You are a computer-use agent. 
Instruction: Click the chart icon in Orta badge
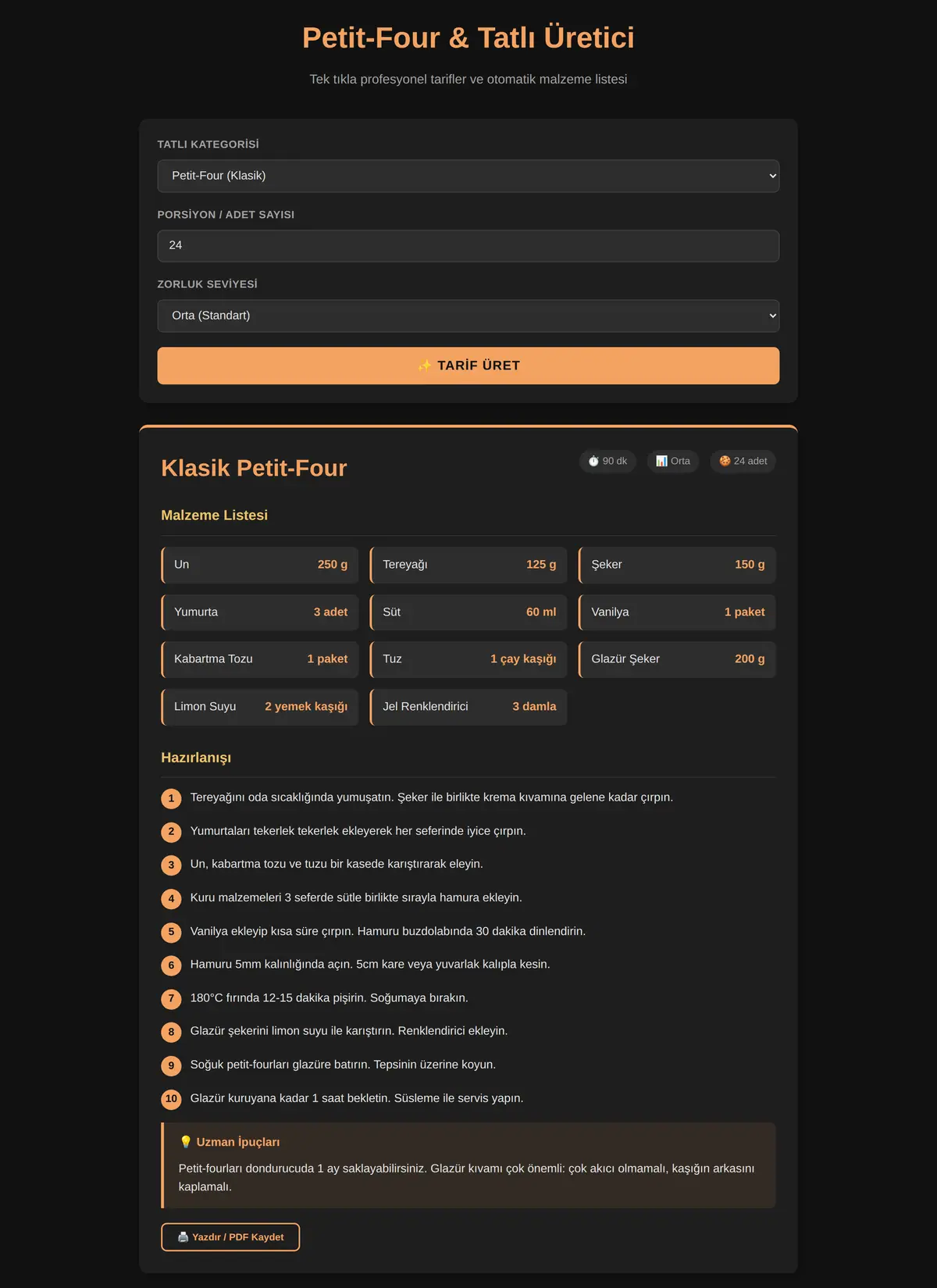(661, 461)
